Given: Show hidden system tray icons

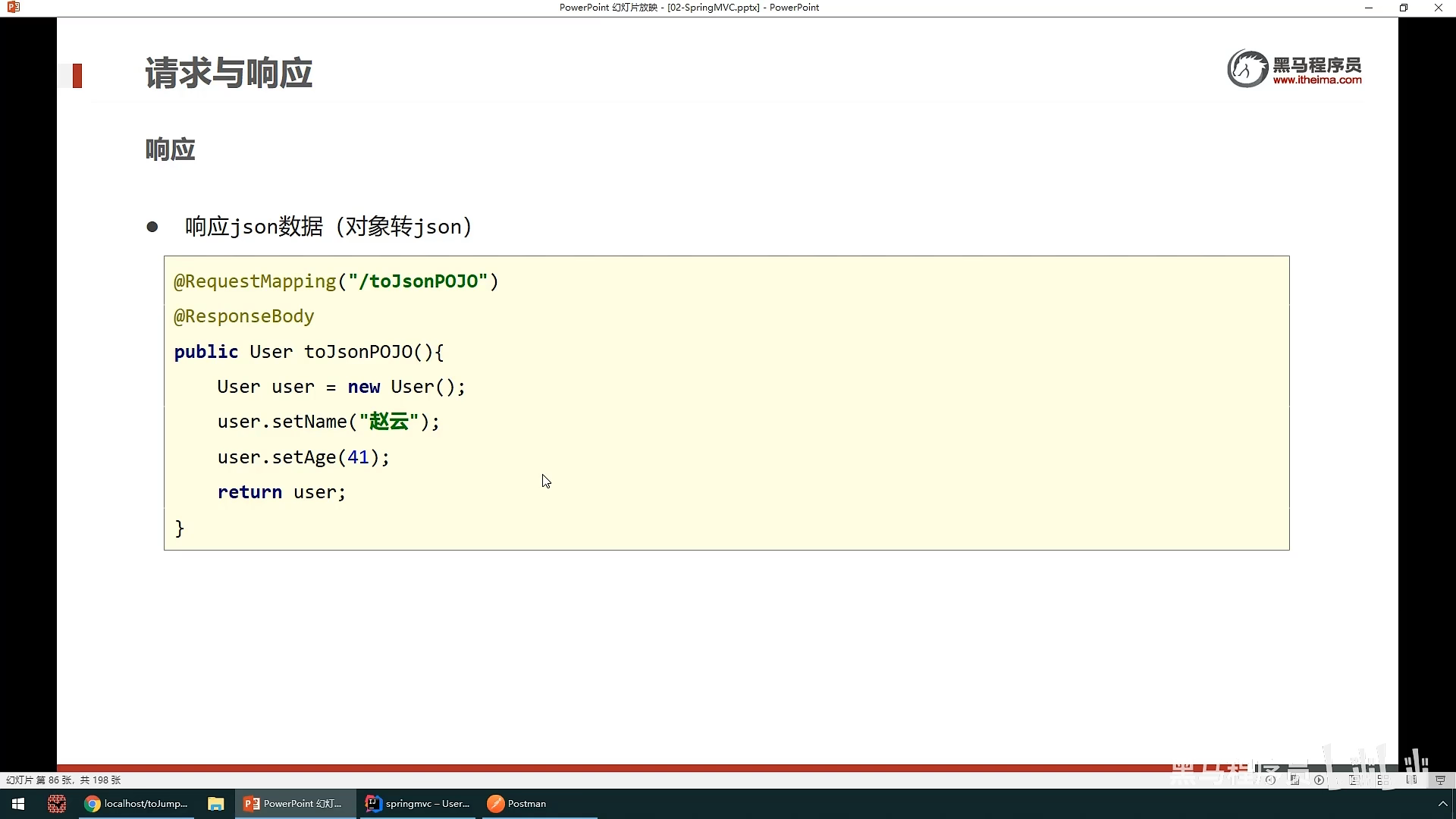Looking at the screenshot, I should [1442, 804].
